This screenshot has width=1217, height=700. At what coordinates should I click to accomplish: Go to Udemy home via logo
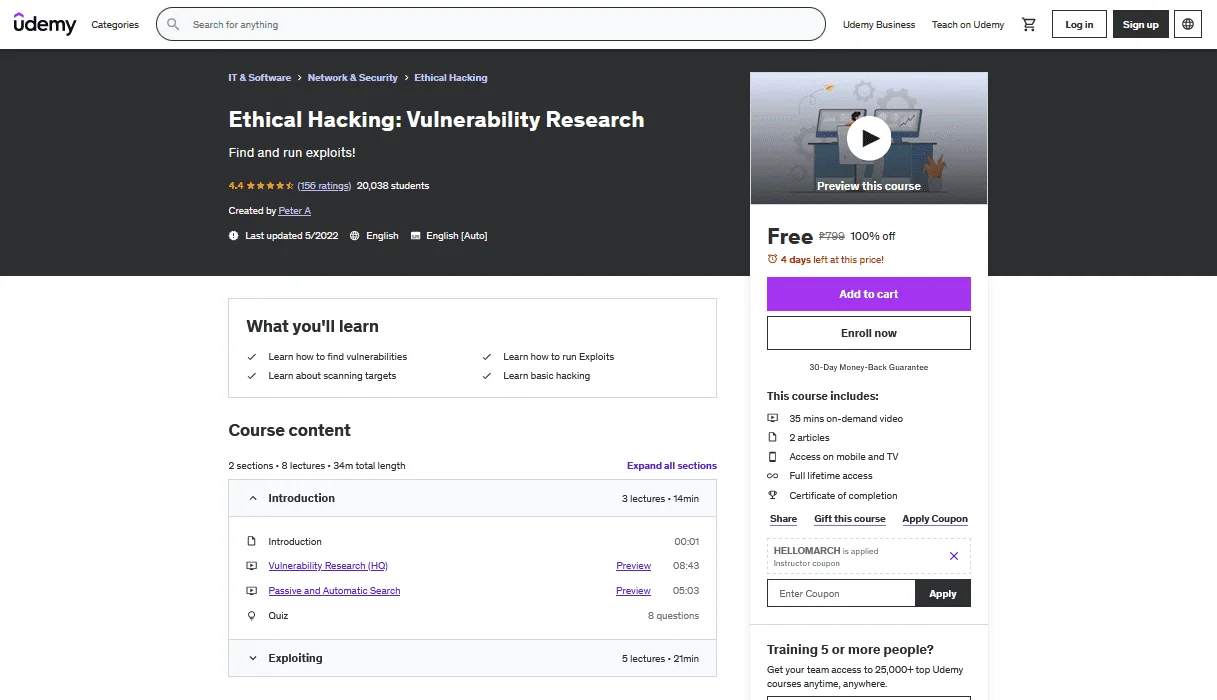45,24
